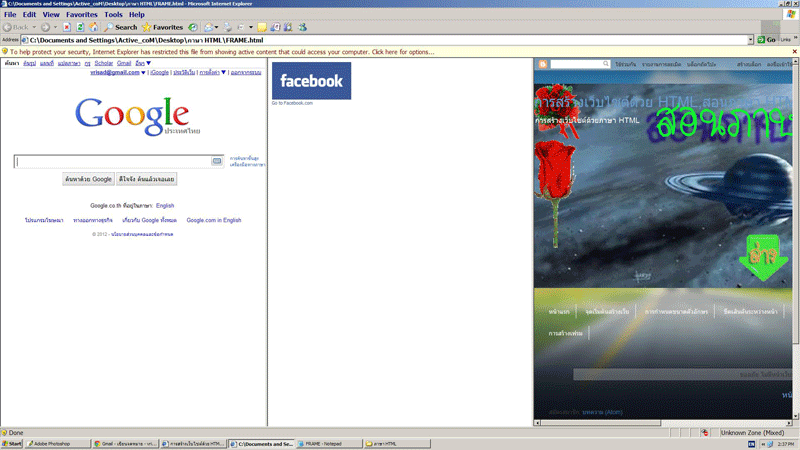Open the Favorites menu
This screenshot has height=450, width=800.
click(82, 15)
